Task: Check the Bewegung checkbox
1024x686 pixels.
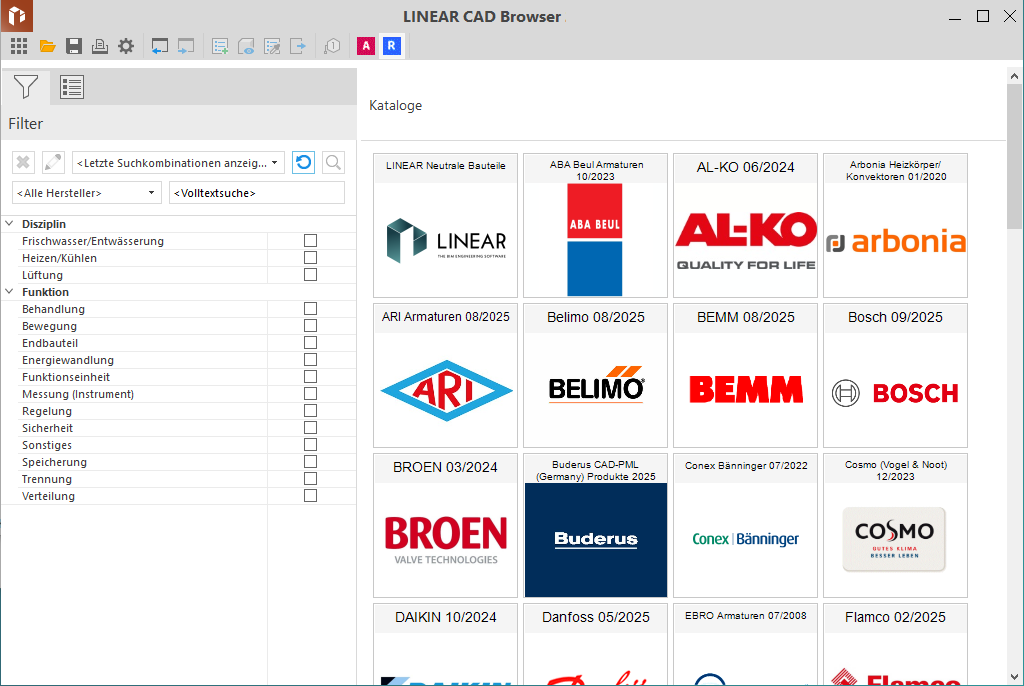Action: click(310, 325)
